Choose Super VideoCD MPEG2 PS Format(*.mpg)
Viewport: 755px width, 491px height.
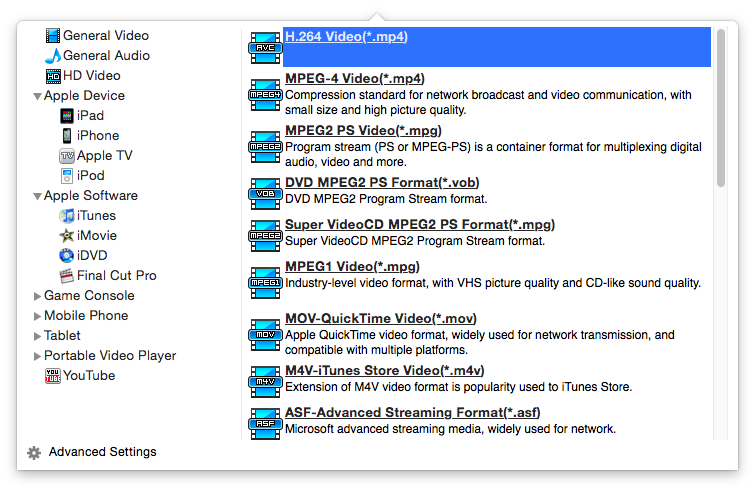(420, 224)
